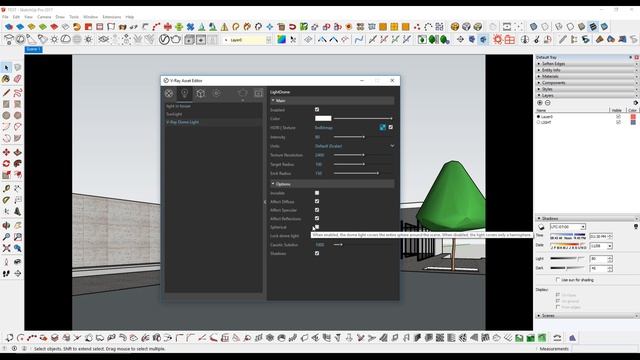Choose the Tape Measure tool
Screen dimensions: 640x360
tap(6, 189)
